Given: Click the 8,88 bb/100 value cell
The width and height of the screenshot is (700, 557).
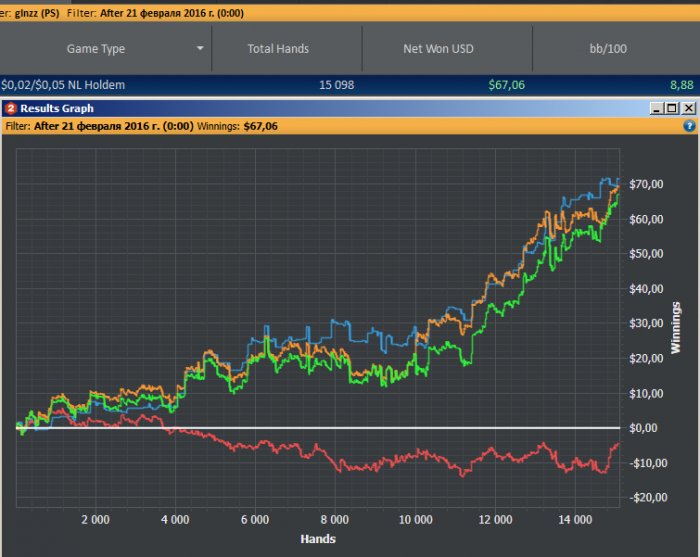Looking at the screenshot, I should point(680,86).
